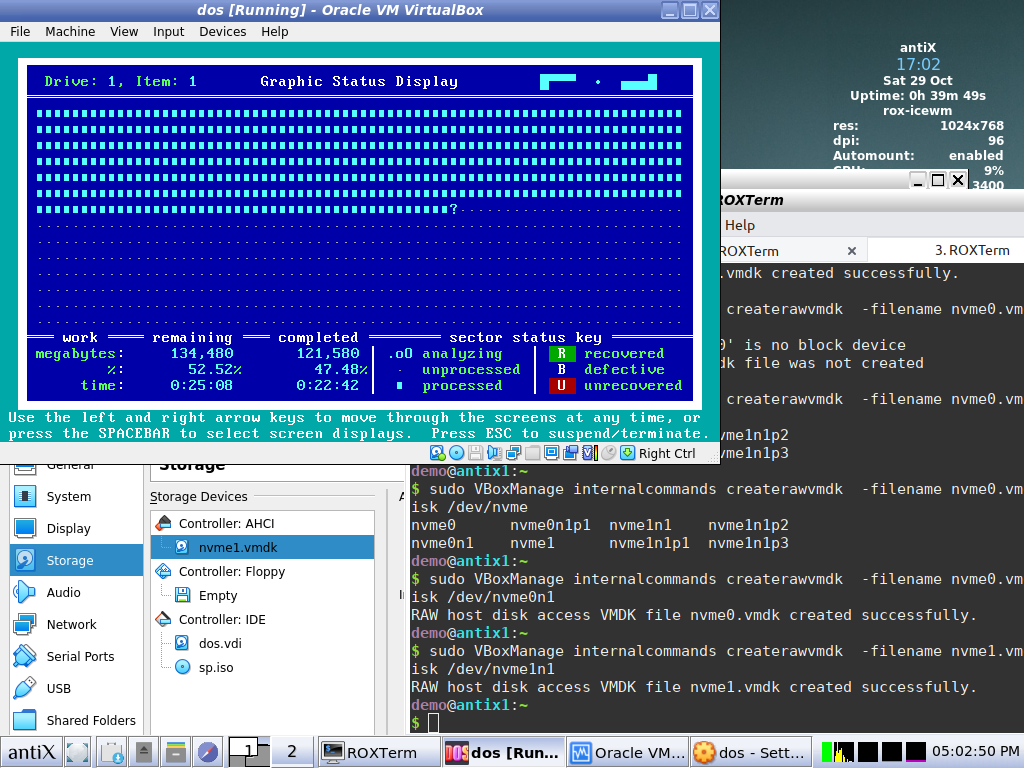Screen dimensions: 1024x768
Task: Click the hard disk status icon
Action: click(x=437, y=452)
